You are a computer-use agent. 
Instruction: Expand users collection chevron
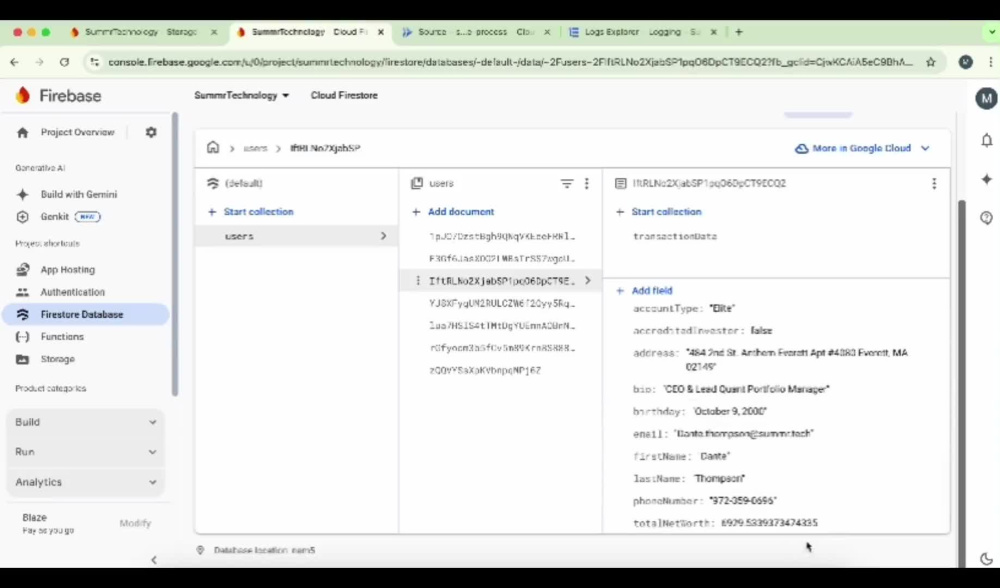(x=383, y=236)
